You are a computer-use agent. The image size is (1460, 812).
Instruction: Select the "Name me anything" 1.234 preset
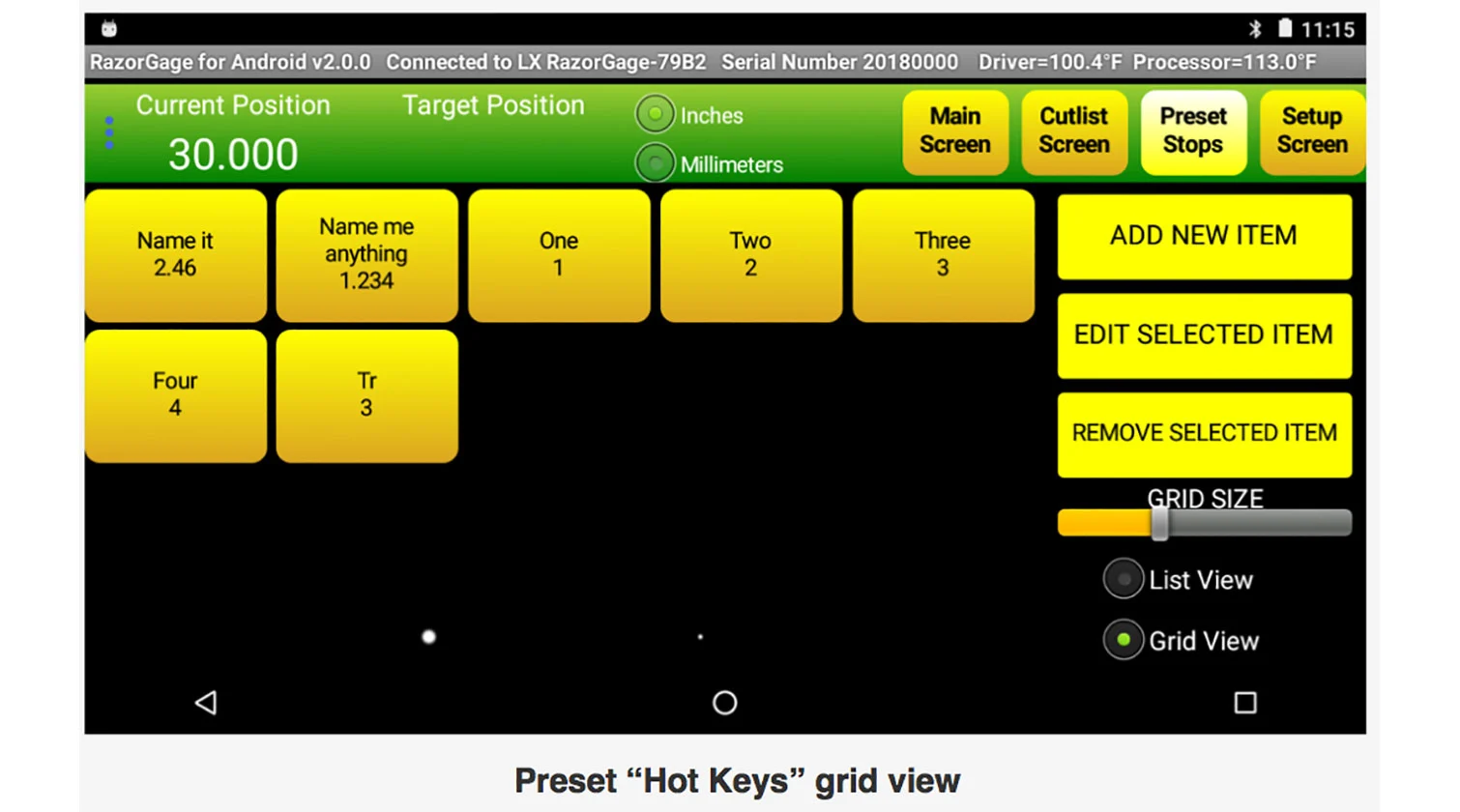point(366,255)
